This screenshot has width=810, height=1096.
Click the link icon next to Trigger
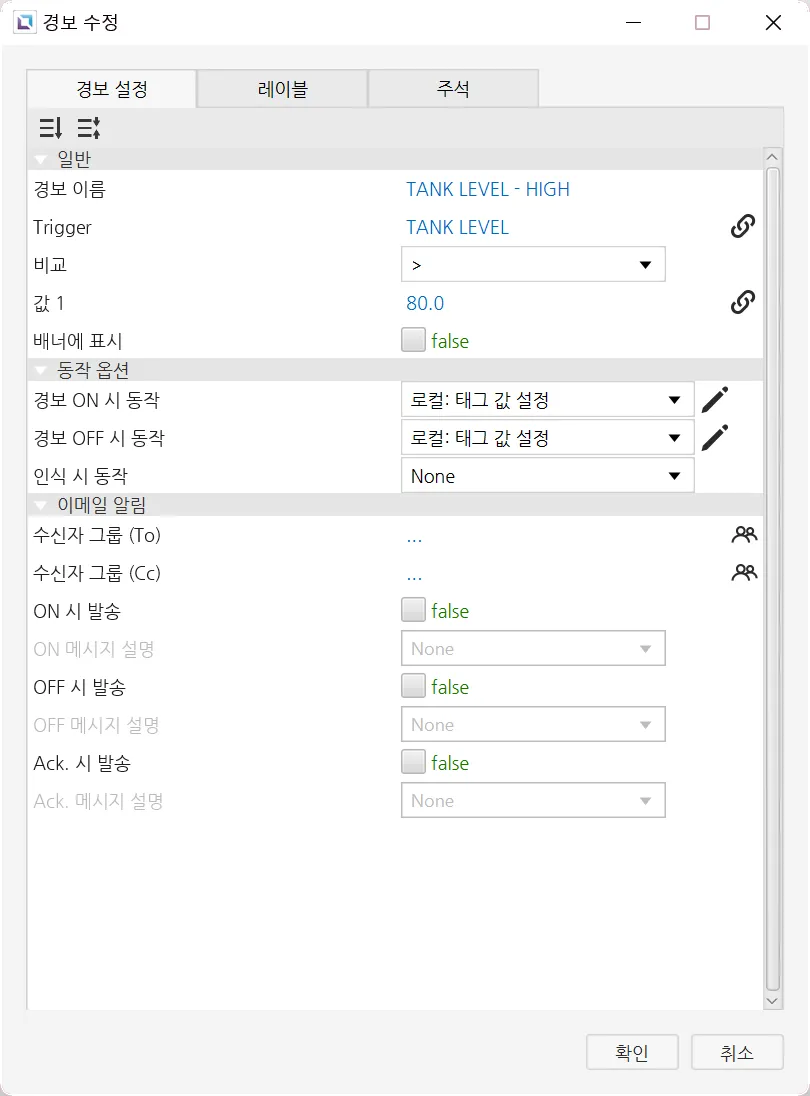[x=742, y=227]
